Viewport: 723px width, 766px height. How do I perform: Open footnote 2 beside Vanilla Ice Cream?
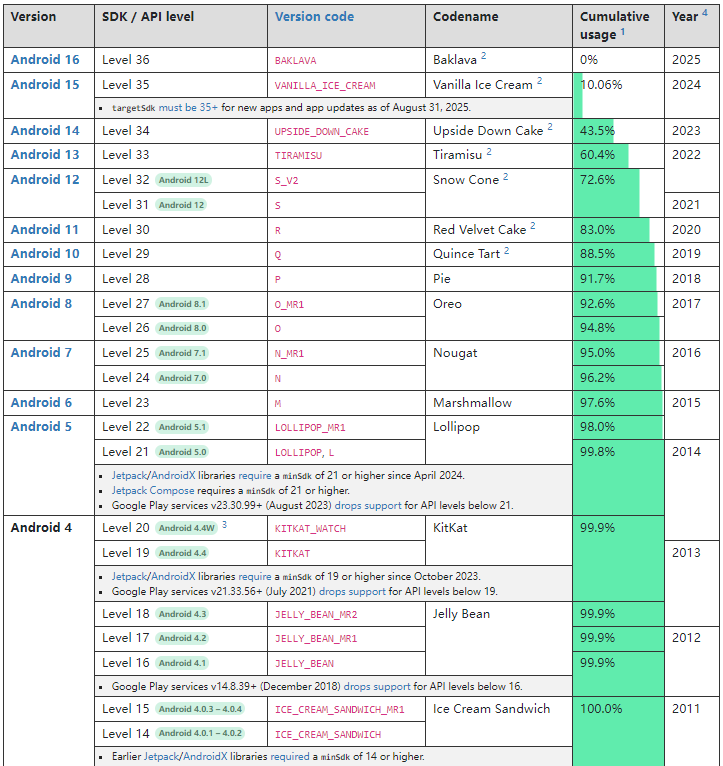(x=540, y=81)
